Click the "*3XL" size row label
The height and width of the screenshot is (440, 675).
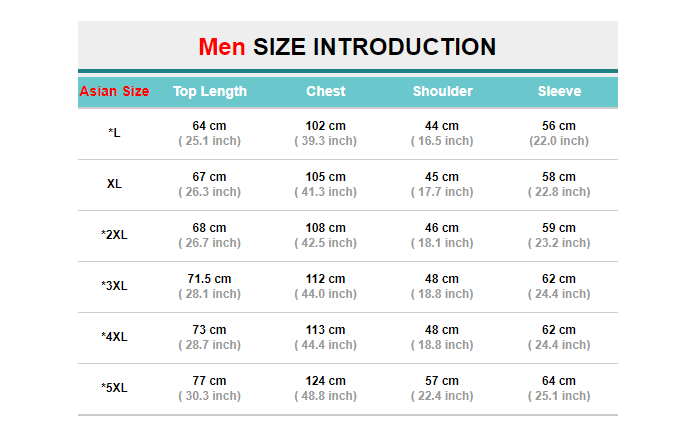coord(114,286)
